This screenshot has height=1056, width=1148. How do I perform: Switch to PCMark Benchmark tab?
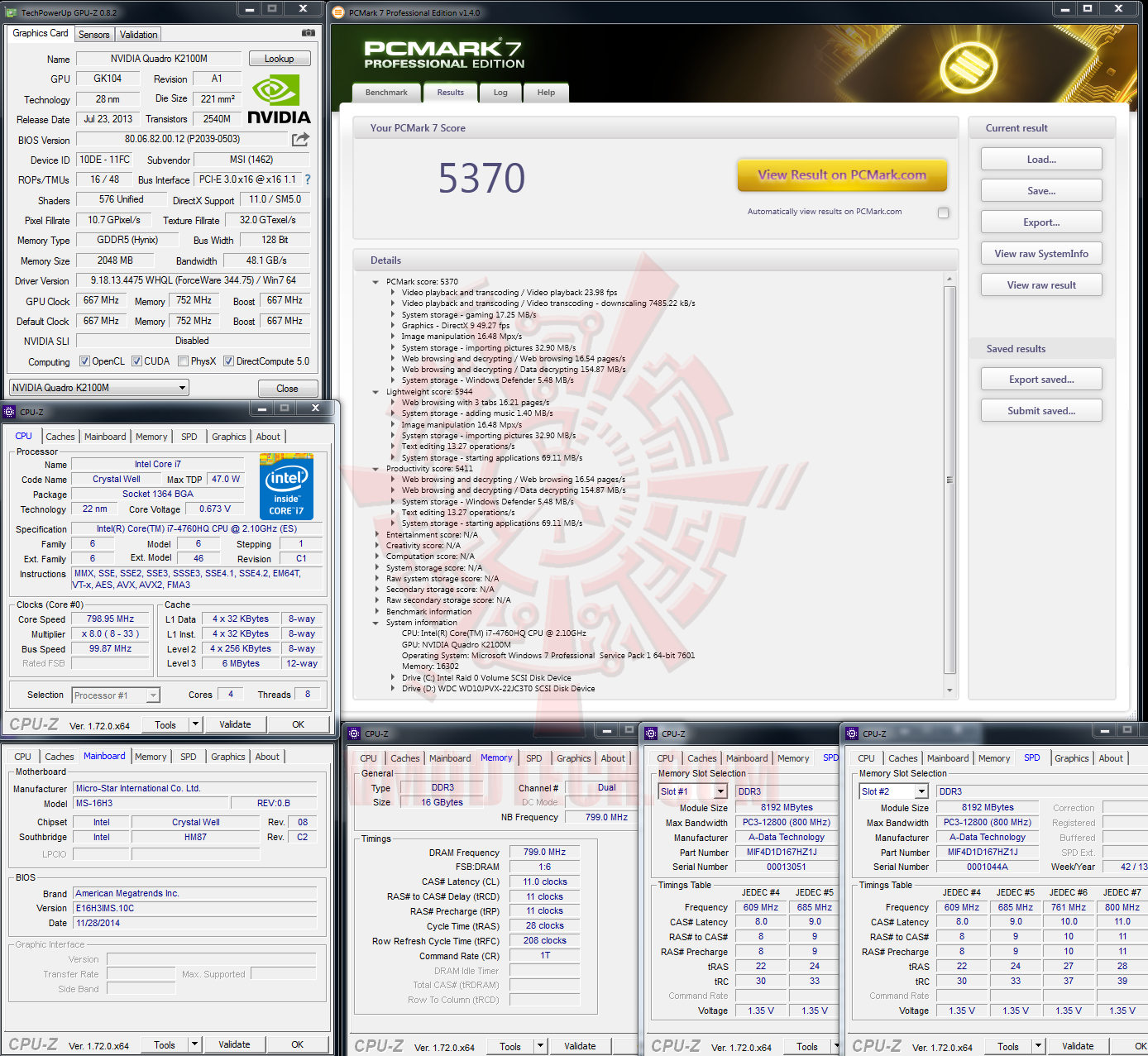(386, 93)
